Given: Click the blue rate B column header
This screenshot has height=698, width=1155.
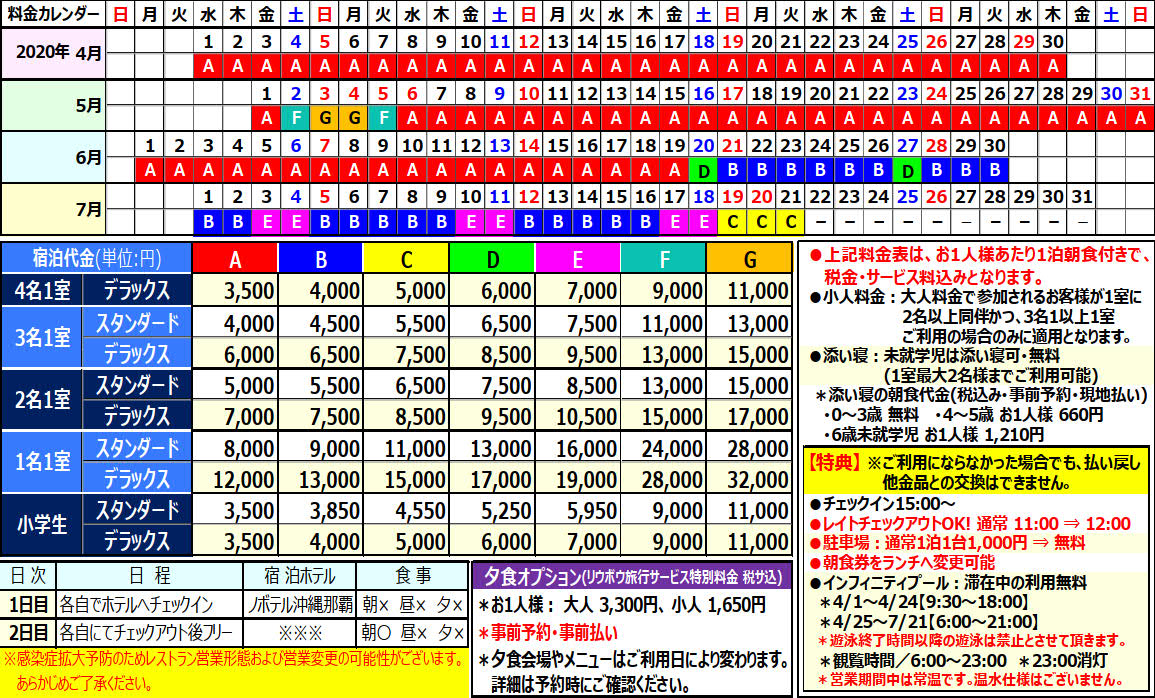Looking at the screenshot, I should (x=321, y=260).
